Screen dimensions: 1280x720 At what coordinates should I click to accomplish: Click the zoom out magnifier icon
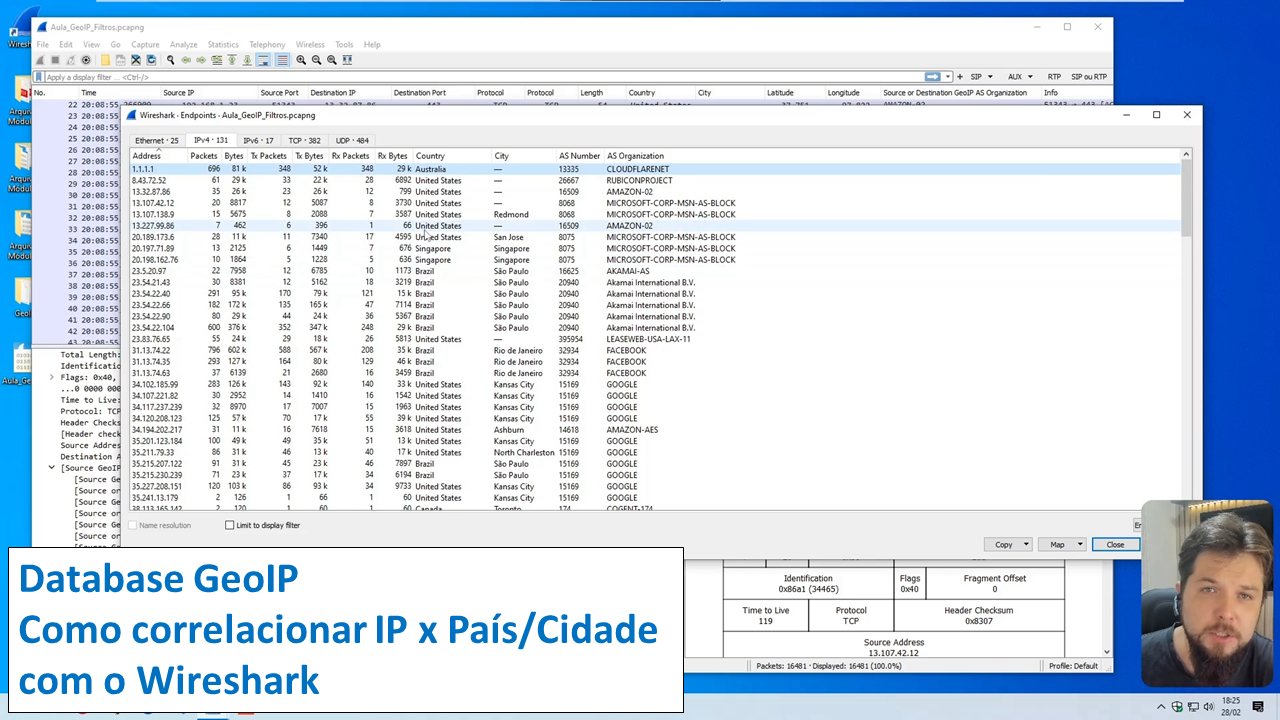click(x=316, y=60)
